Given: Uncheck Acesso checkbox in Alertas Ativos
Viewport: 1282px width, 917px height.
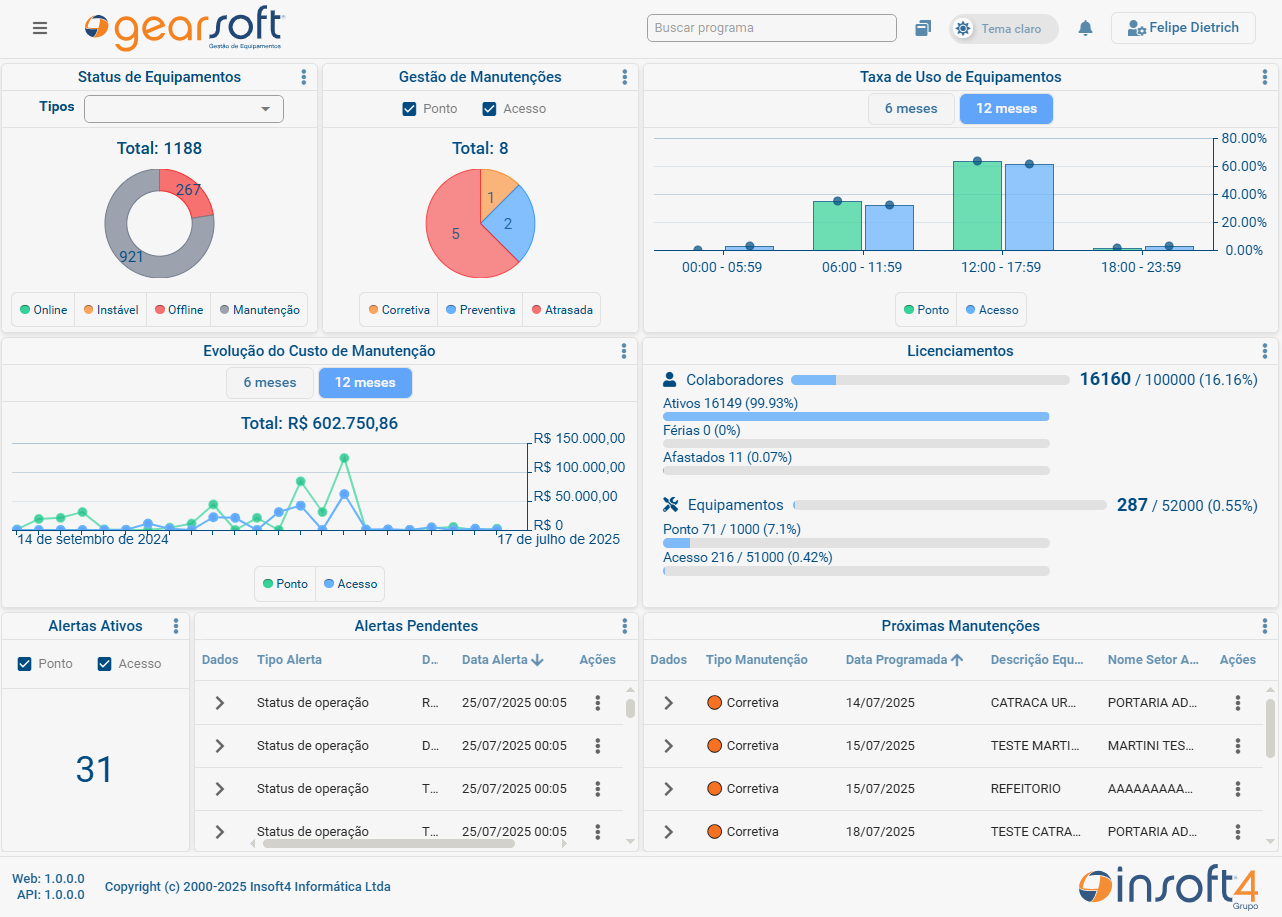Looking at the screenshot, I should click(104, 664).
